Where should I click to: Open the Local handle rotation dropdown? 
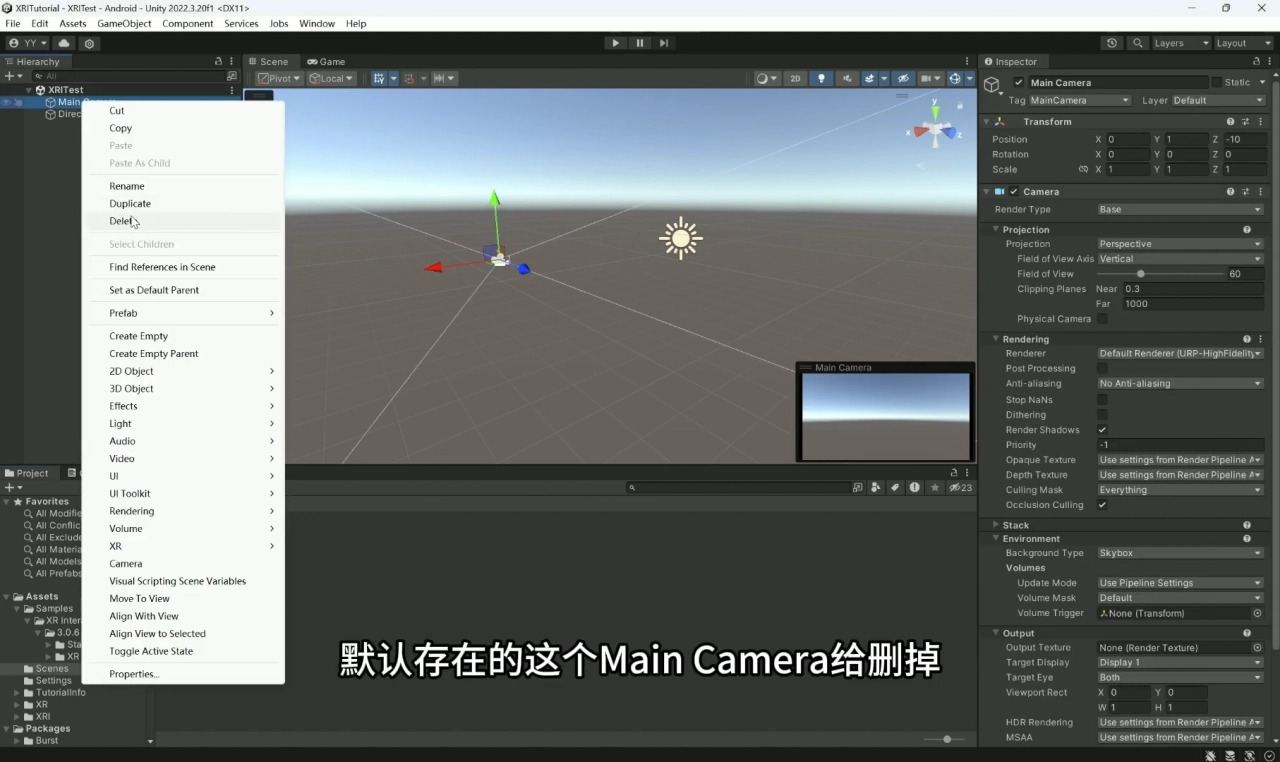[x=332, y=78]
